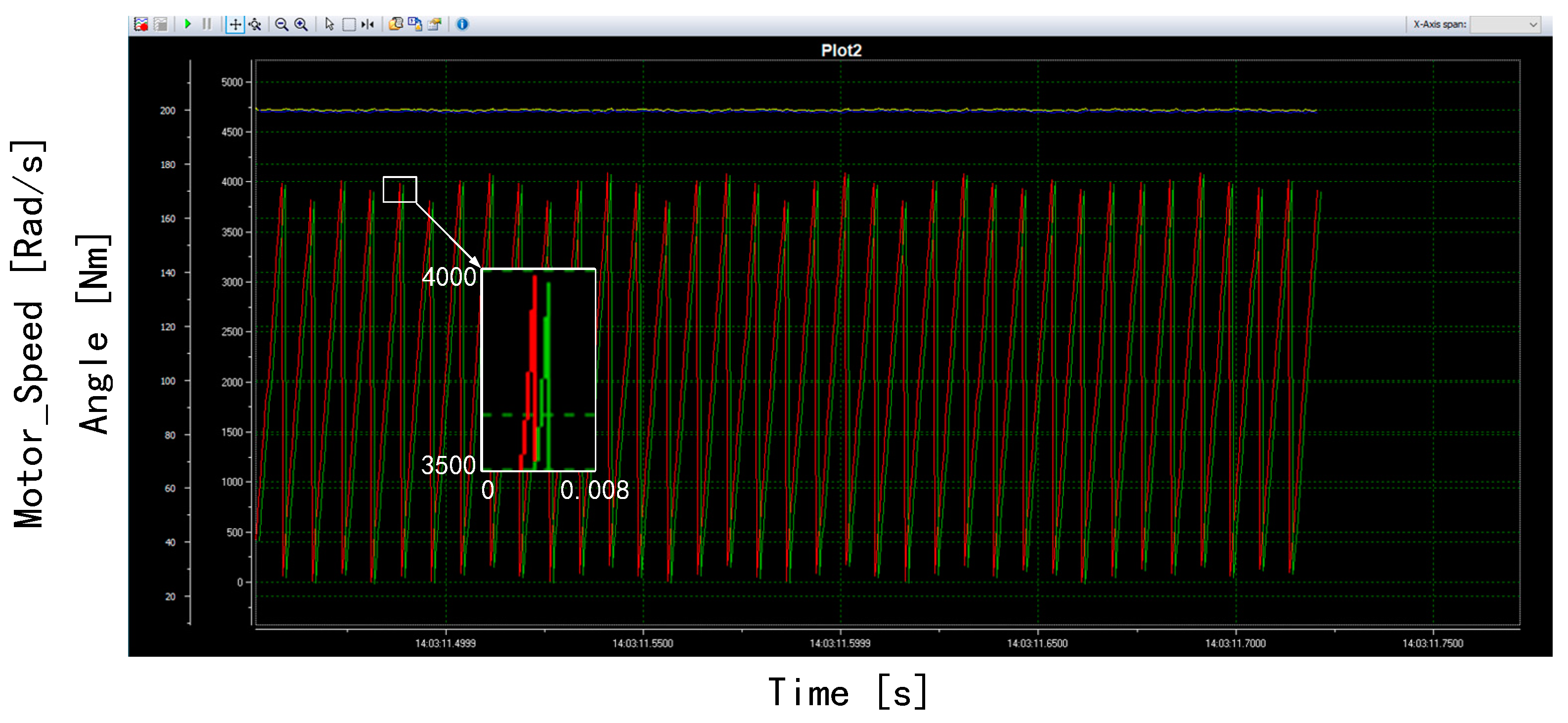1568x723 pixels.
Task: Select the arrow pointer tool
Action: click(329, 24)
